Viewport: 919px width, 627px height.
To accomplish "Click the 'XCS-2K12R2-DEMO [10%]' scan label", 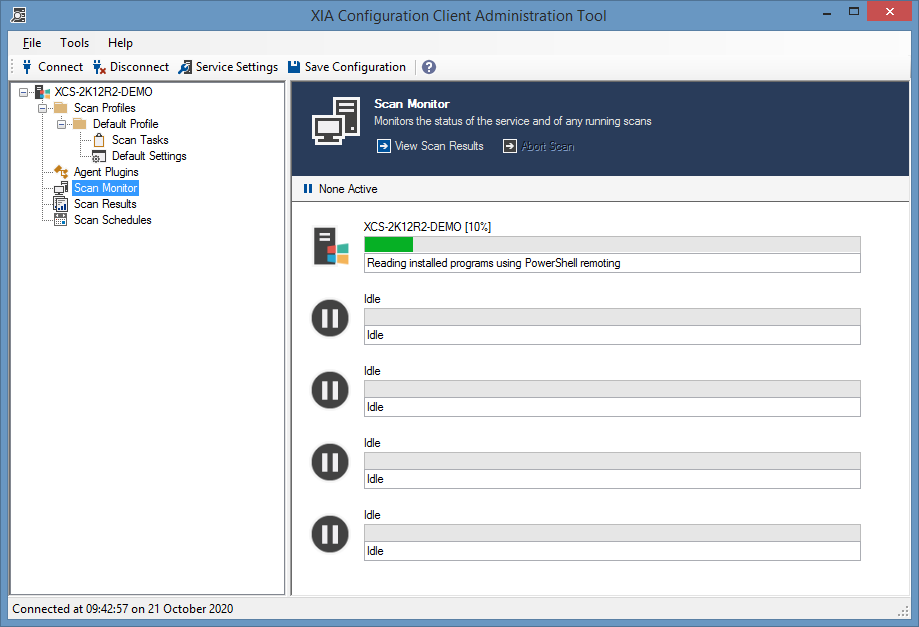I will click(427, 227).
